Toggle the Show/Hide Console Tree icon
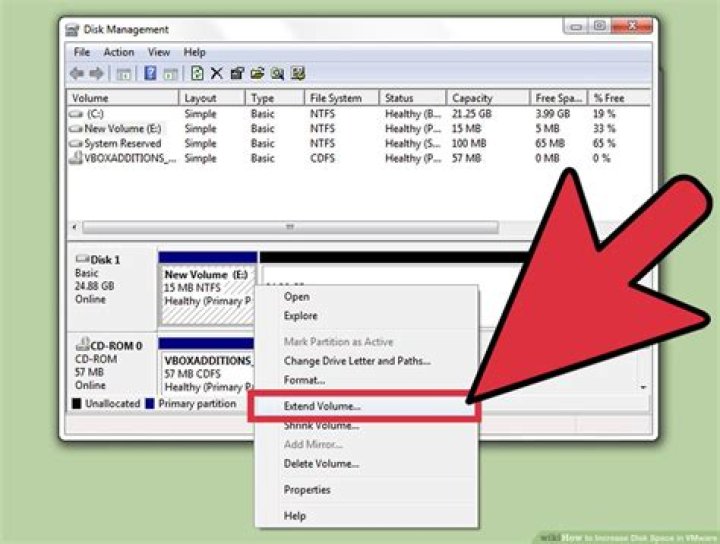This screenshot has width=720, height=544. [124, 74]
